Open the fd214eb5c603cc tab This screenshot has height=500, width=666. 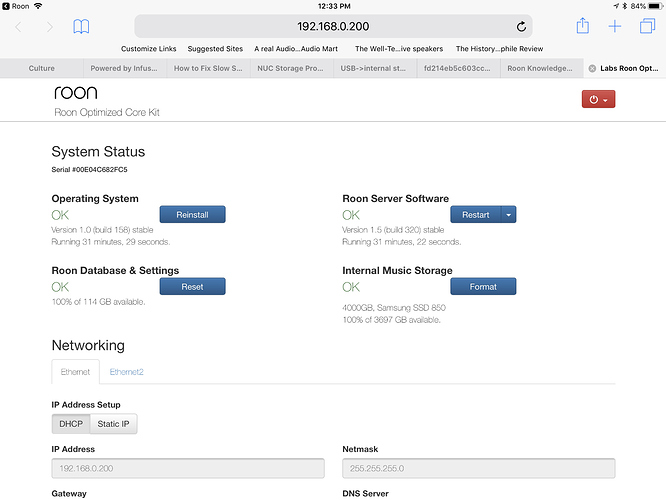pos(457,68)
